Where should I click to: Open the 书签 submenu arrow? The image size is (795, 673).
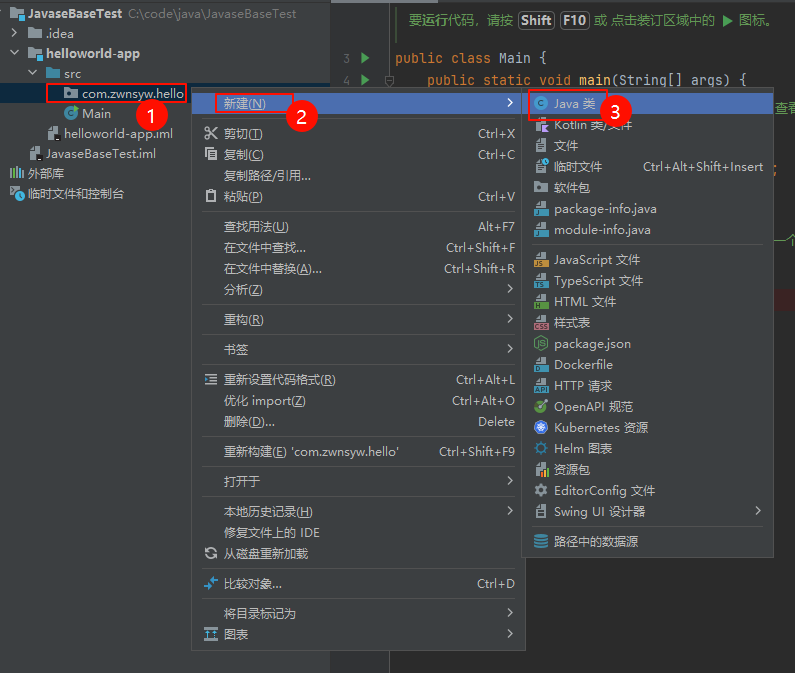(510, 349)
